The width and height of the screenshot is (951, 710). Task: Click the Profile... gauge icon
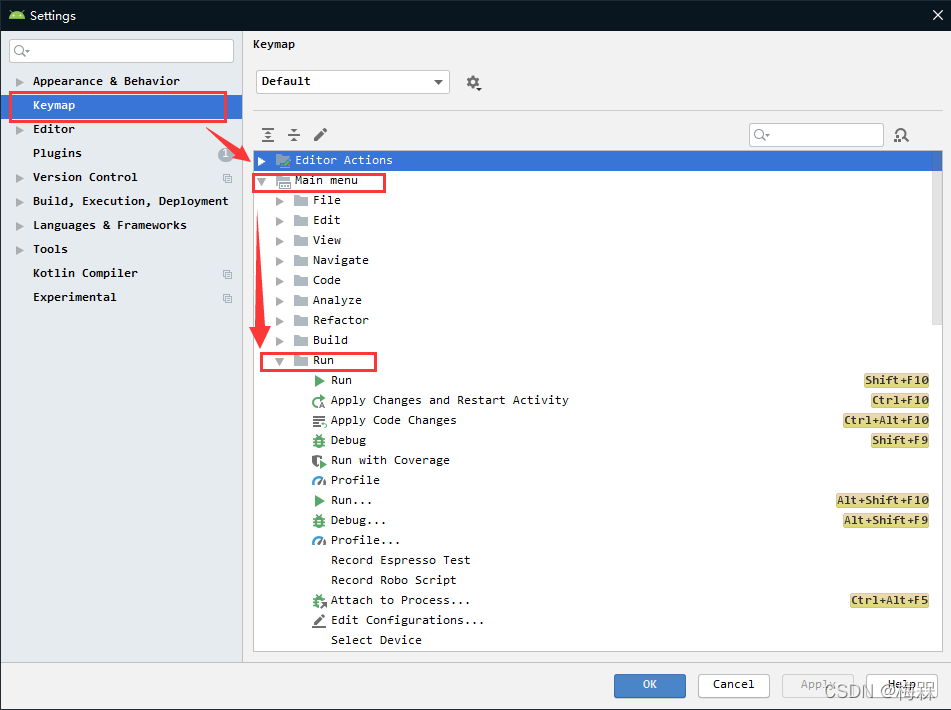point(319,541)
